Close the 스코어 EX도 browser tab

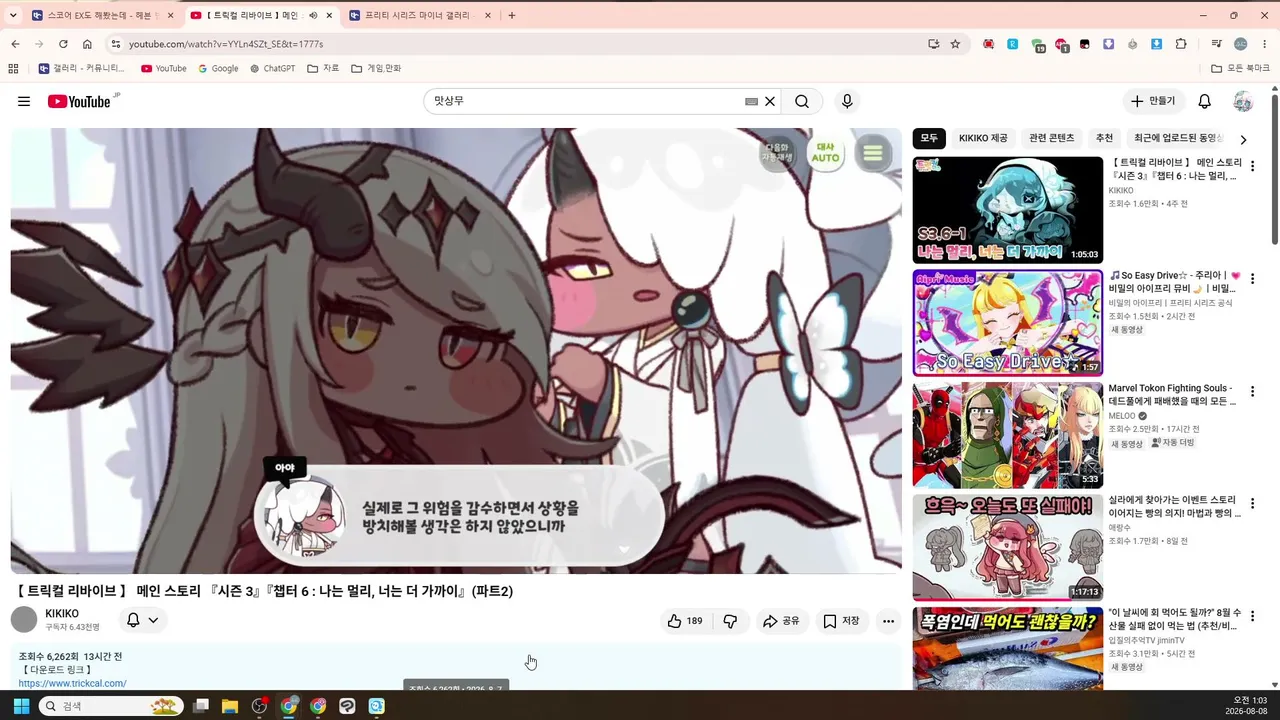click(171, 15)
